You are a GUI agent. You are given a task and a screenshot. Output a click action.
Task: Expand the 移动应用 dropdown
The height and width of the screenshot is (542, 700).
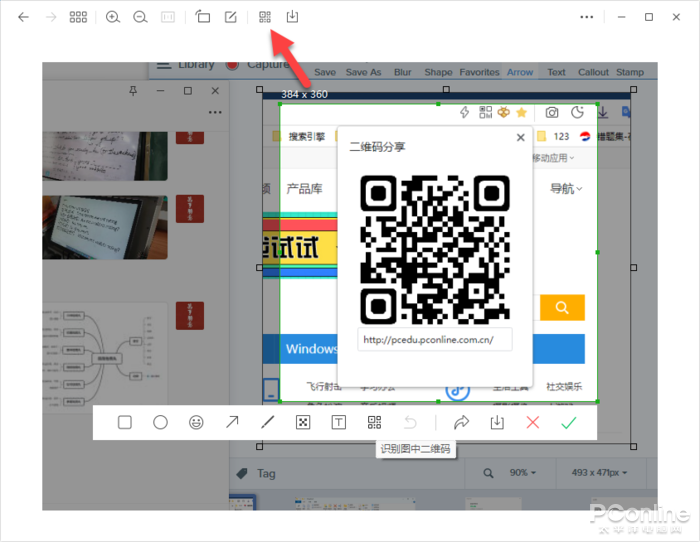tap(553, 158)
